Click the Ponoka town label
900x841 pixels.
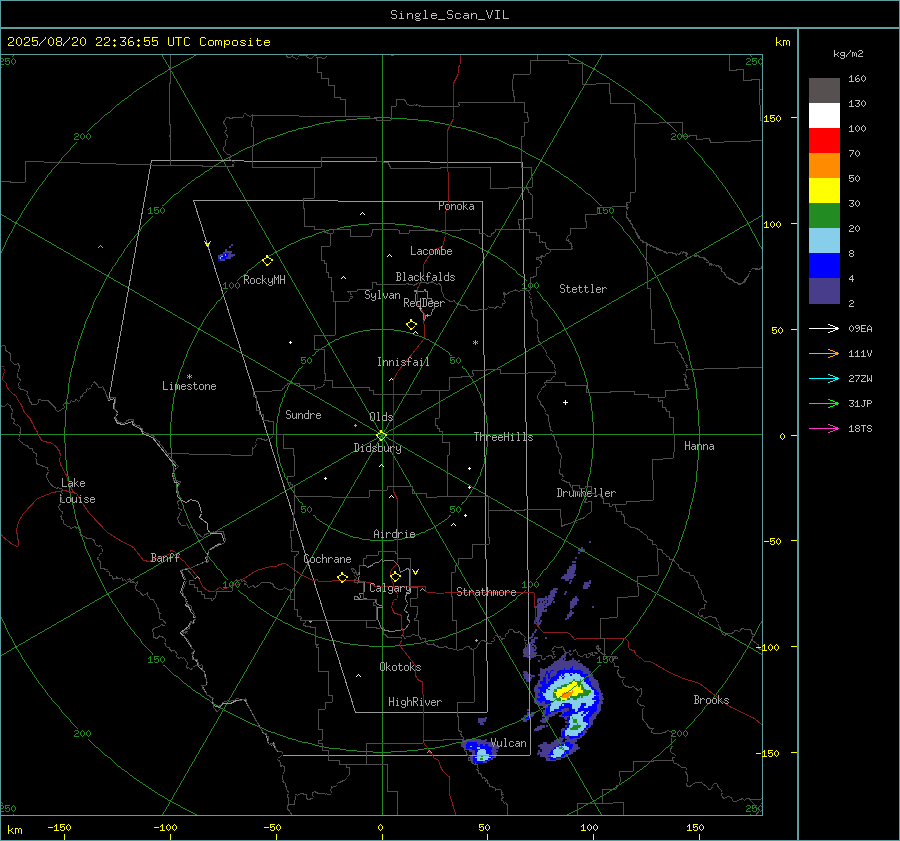[456, 206]
